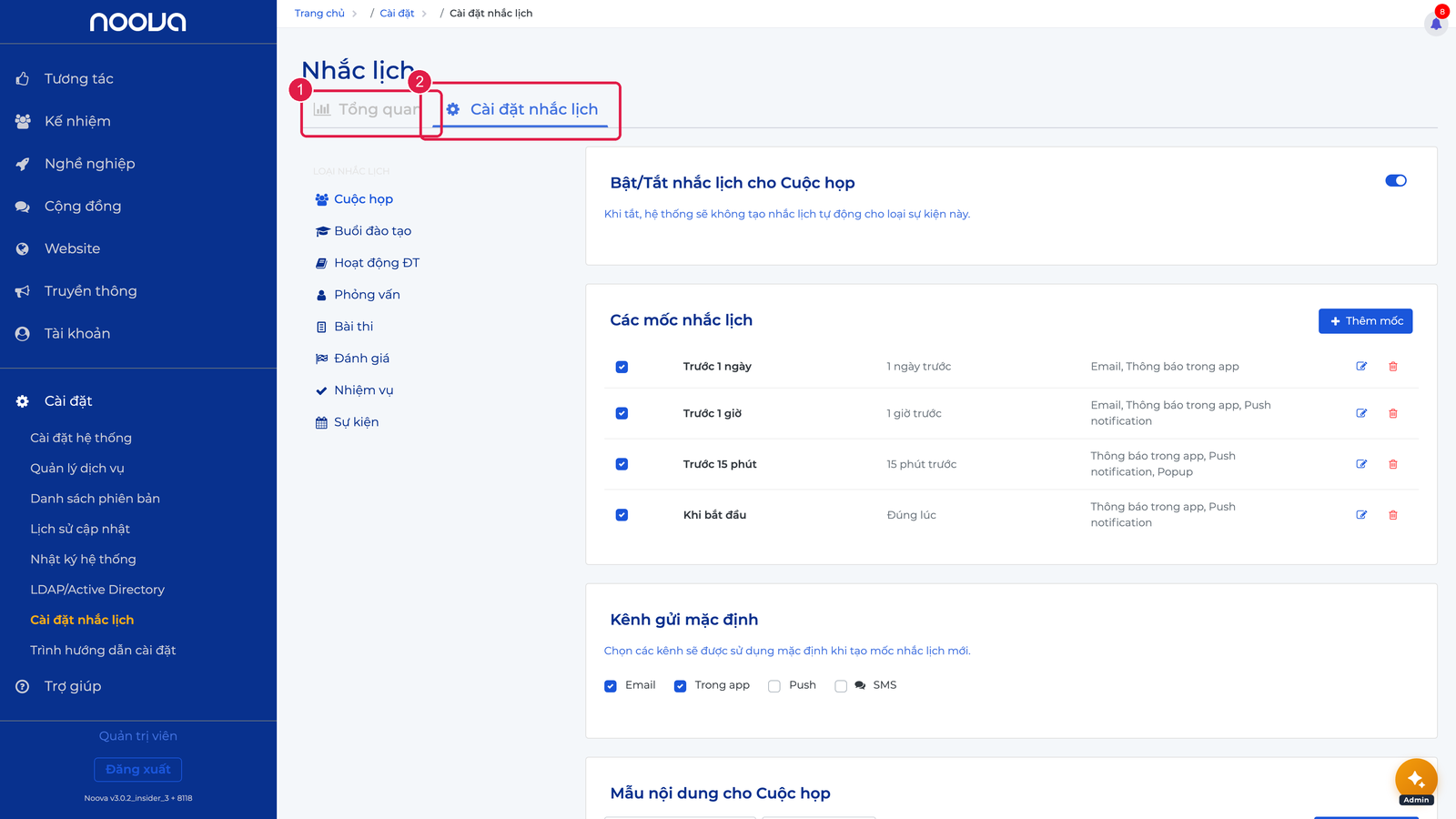Click the Thêm mốc button
The width and height of the screenshot is (1456, 819).
(1365, 321)
